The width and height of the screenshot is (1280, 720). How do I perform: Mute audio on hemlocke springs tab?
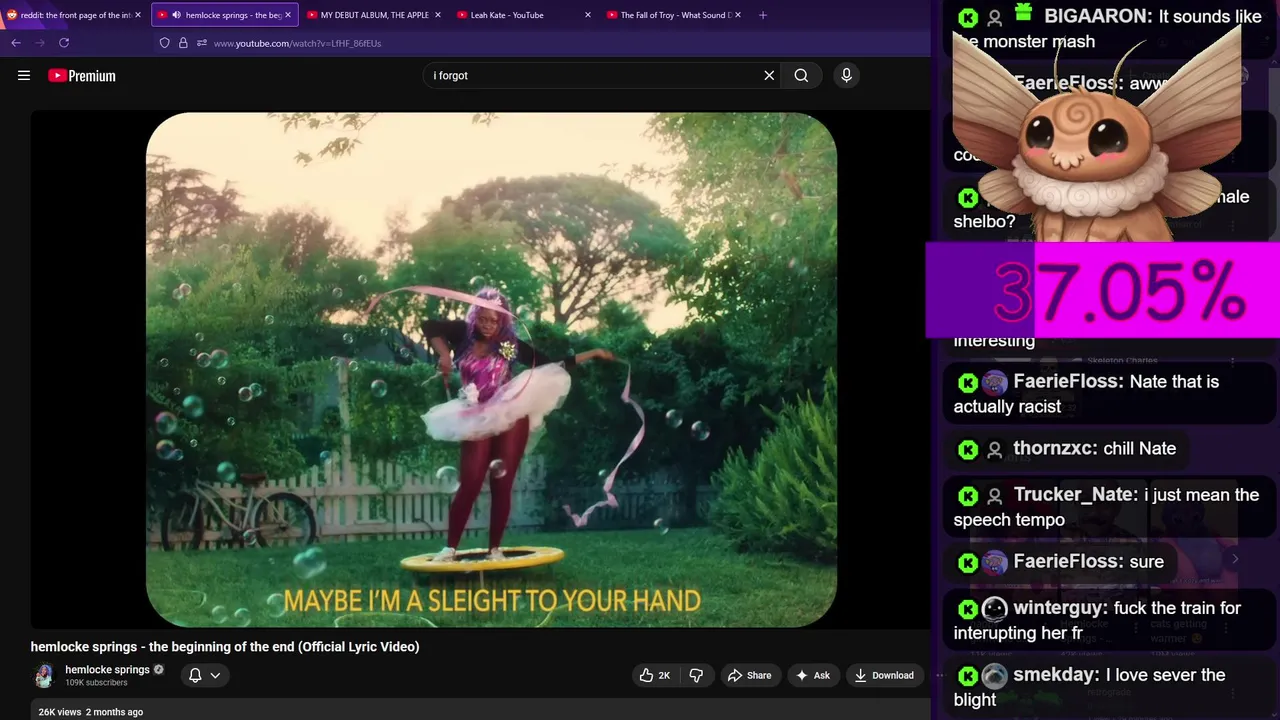(x=176, y=15)
